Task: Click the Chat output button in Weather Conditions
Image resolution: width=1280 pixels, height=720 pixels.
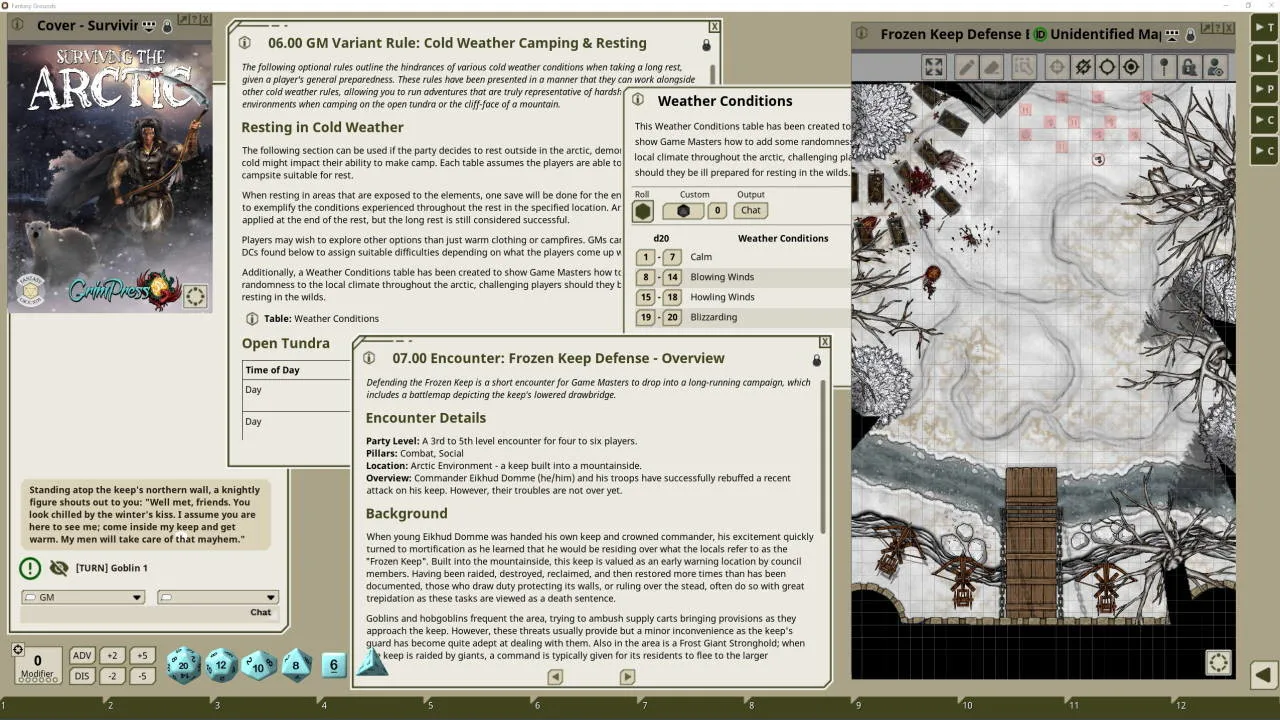Action: (x=751, y=211)
